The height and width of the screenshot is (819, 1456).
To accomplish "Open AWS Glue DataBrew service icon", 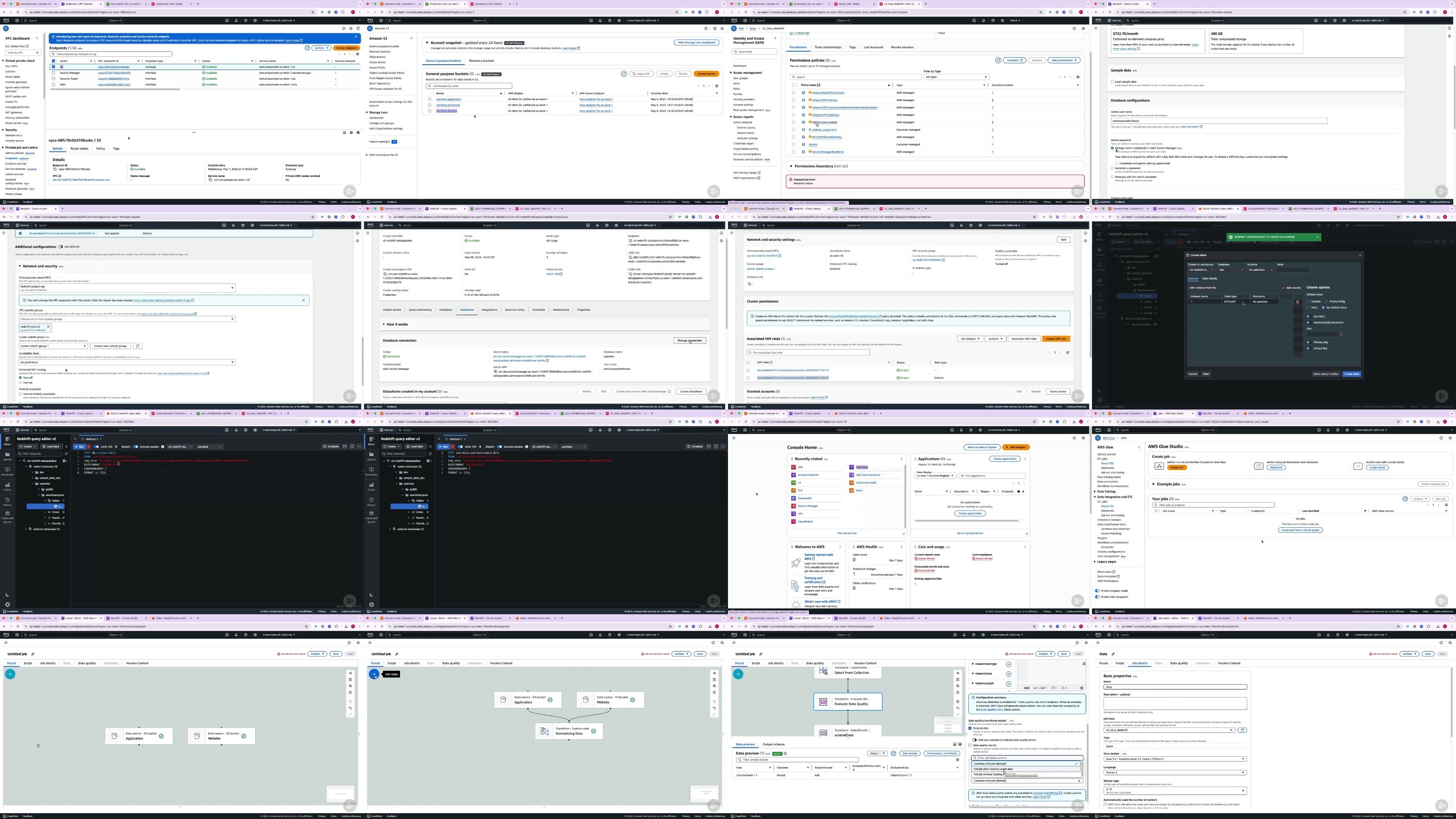I will click(852, 475).
